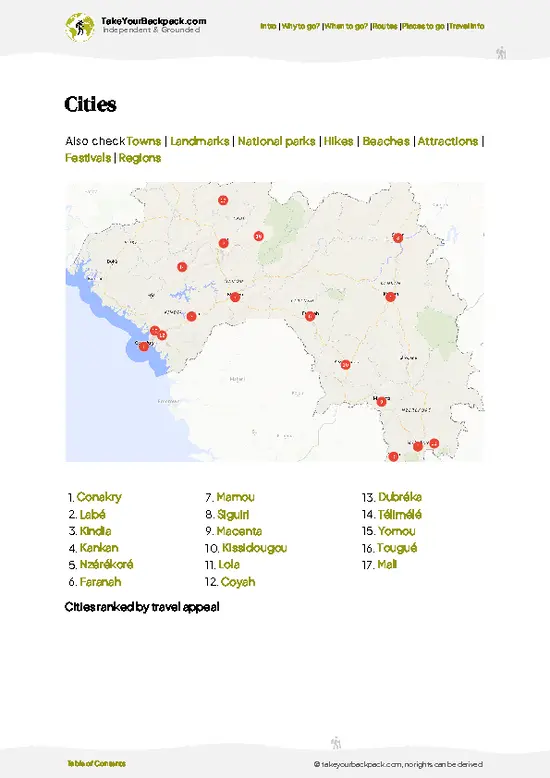Screen dimensions: 550x778
Task: Open Mali in the city list
Action: point(387,565)
